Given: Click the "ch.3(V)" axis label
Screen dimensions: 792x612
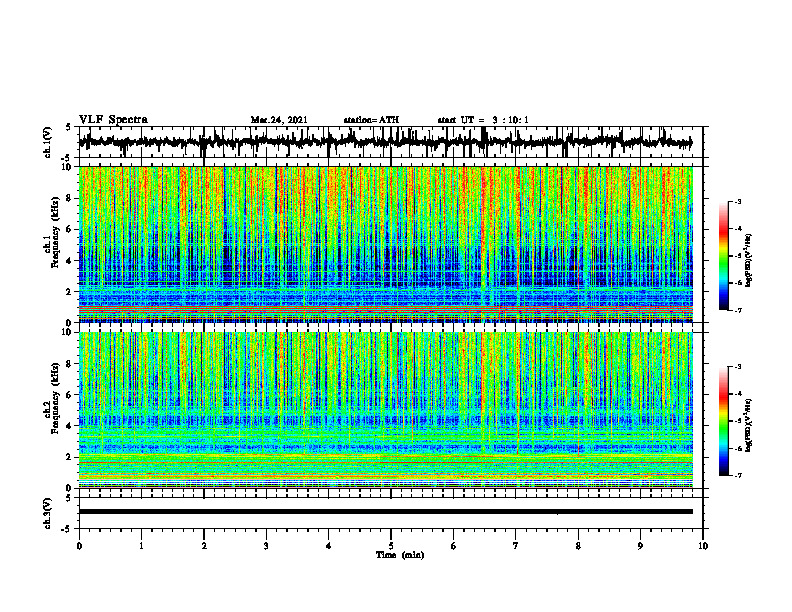Looking at the screenshot, I should coord(48,514).
